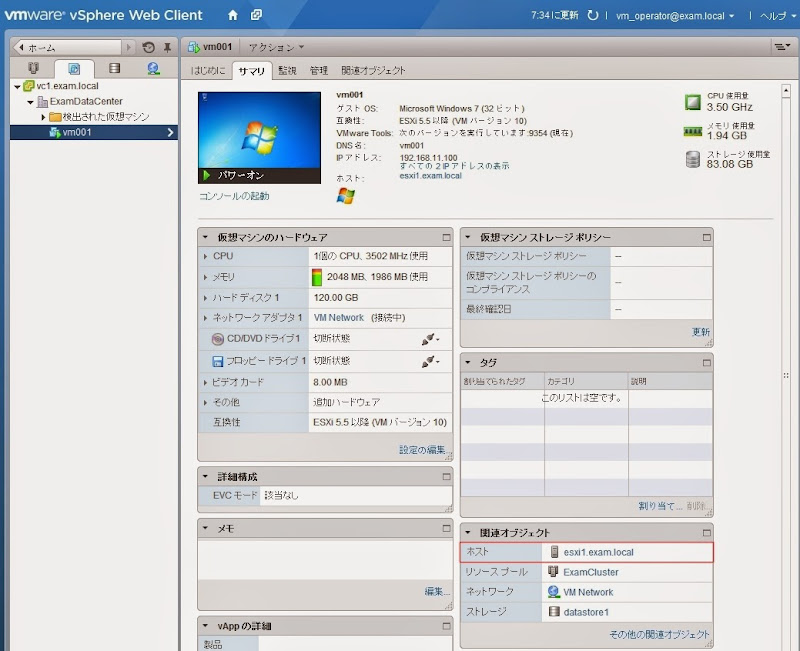Click VM console thumbnail
Viewport: 800px width, 651px height.
pos(259,137)
